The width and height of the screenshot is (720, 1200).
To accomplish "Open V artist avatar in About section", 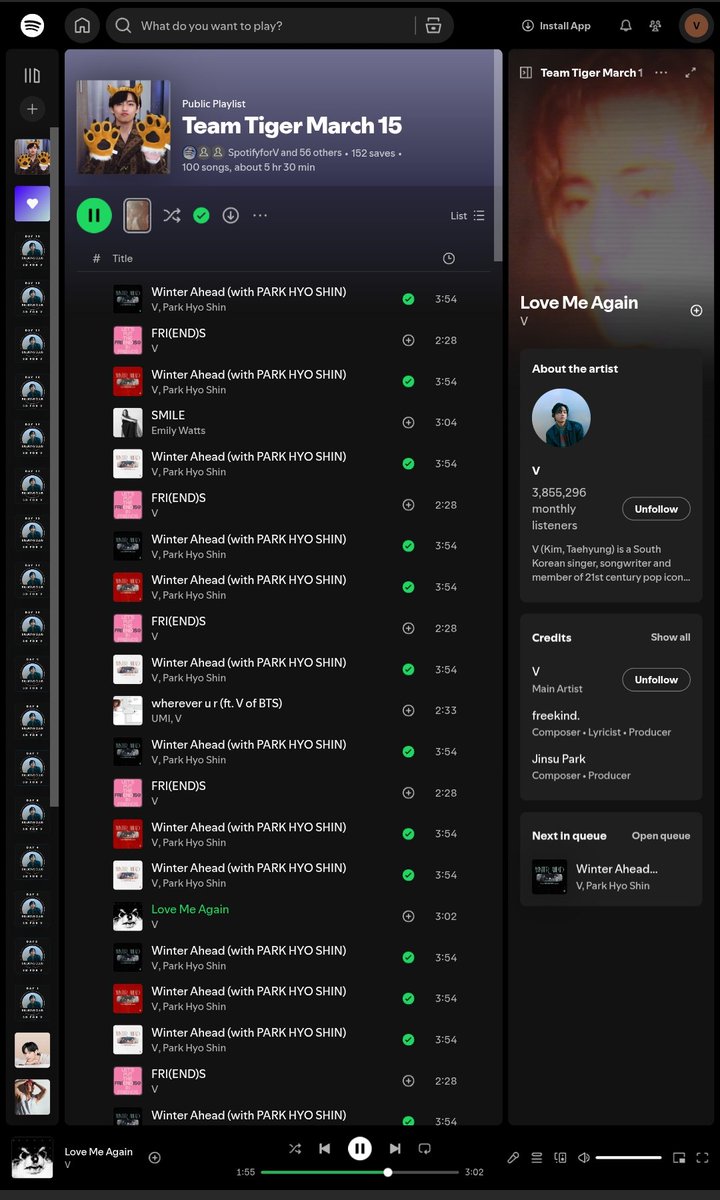I will pyautogui.click(x=561, y=418).
